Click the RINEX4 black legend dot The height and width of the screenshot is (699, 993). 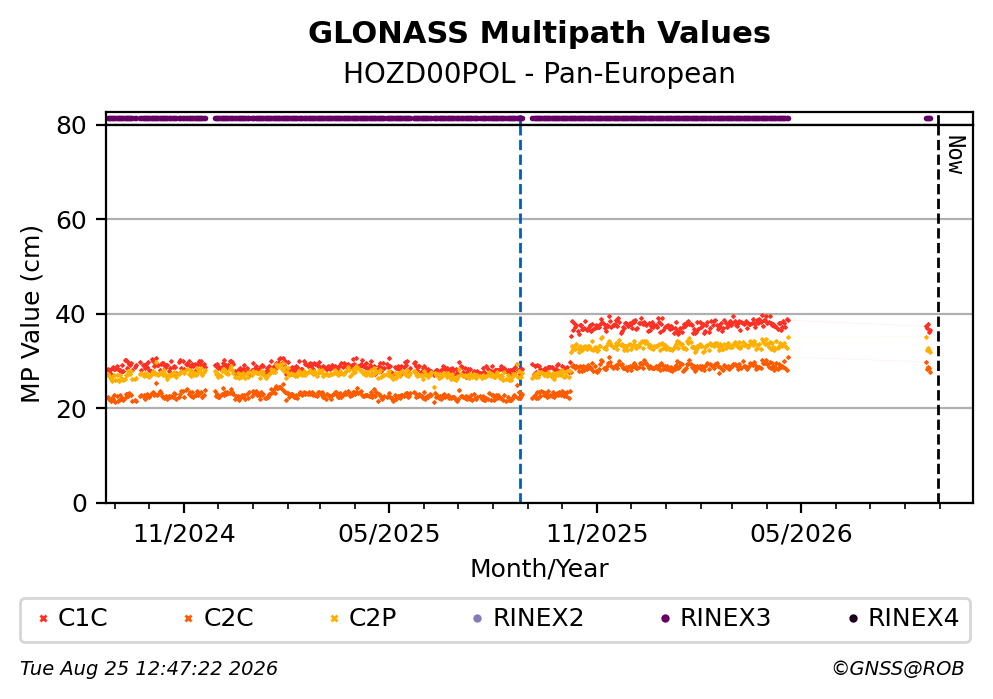853,619
